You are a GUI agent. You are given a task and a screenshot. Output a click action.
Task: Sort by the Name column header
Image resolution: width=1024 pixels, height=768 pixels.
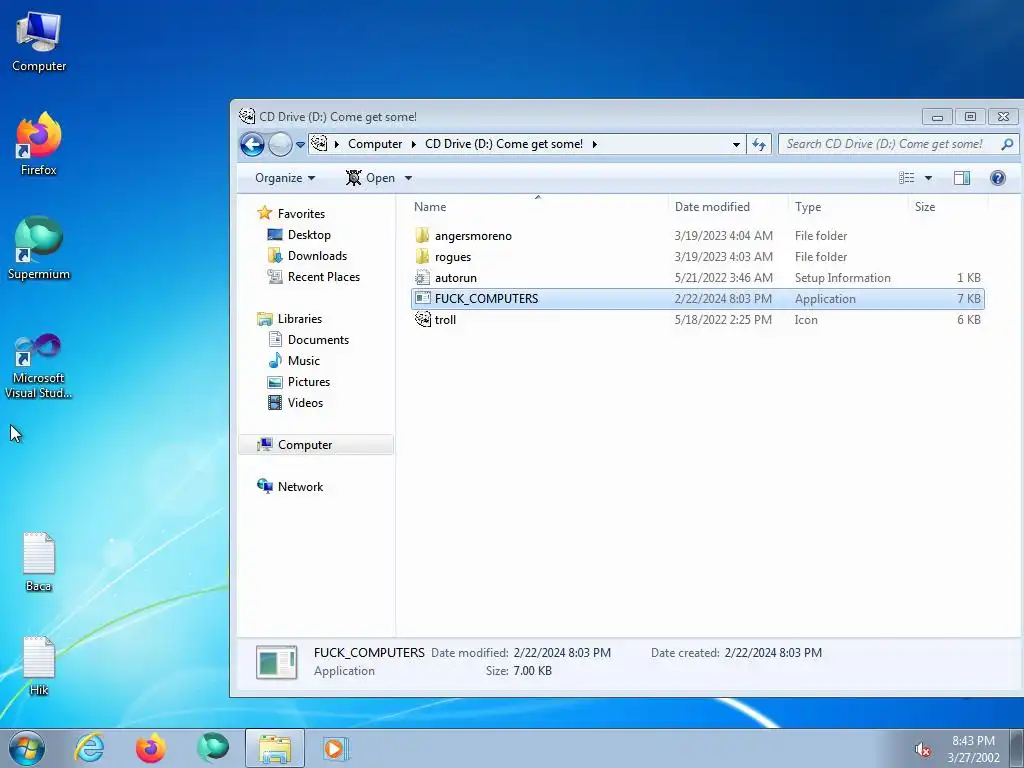[539, 206]
